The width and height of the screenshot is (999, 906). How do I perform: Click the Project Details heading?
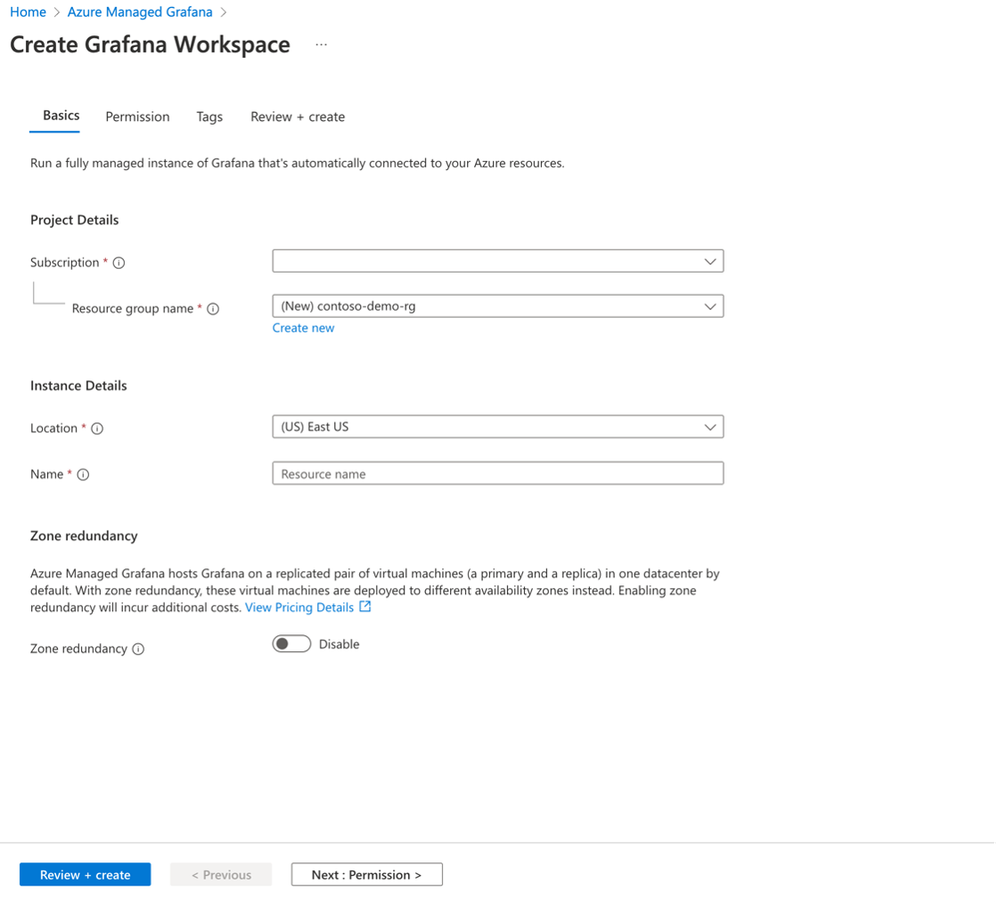75,220
